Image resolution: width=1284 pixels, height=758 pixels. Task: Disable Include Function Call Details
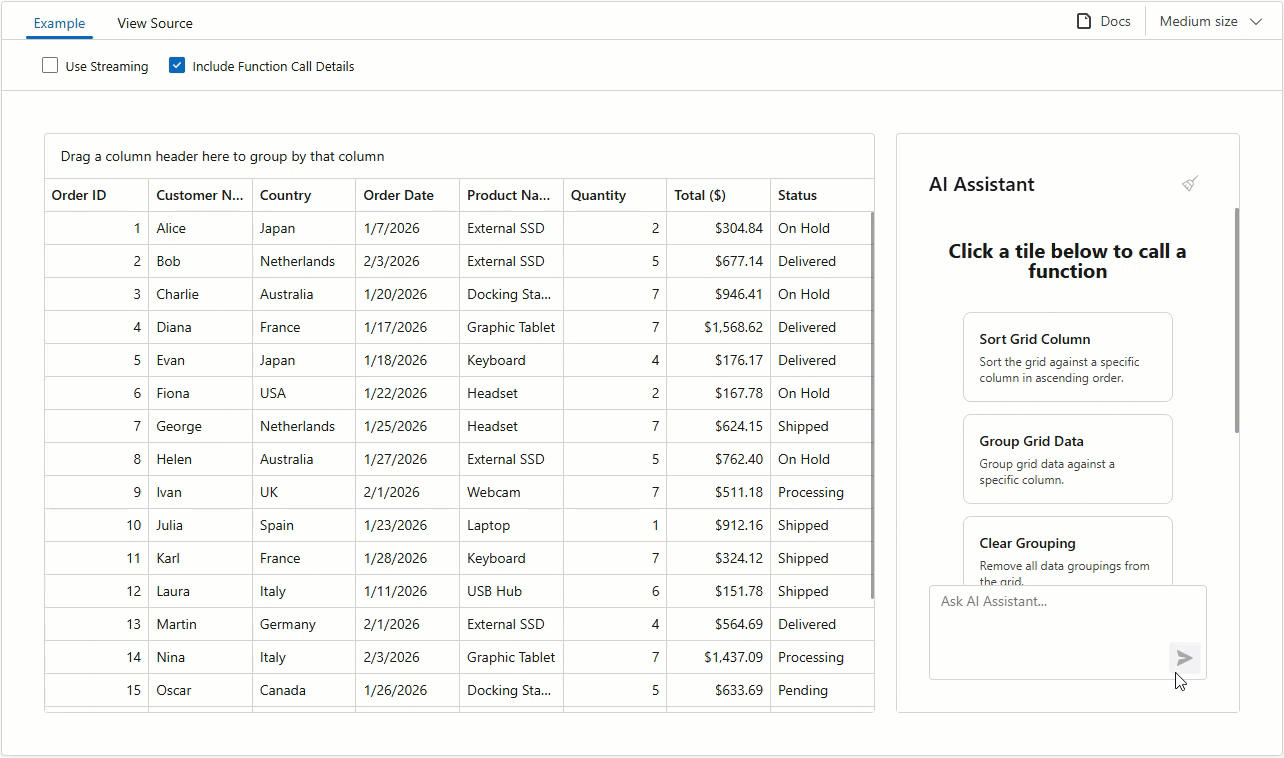tap(177, 65)
